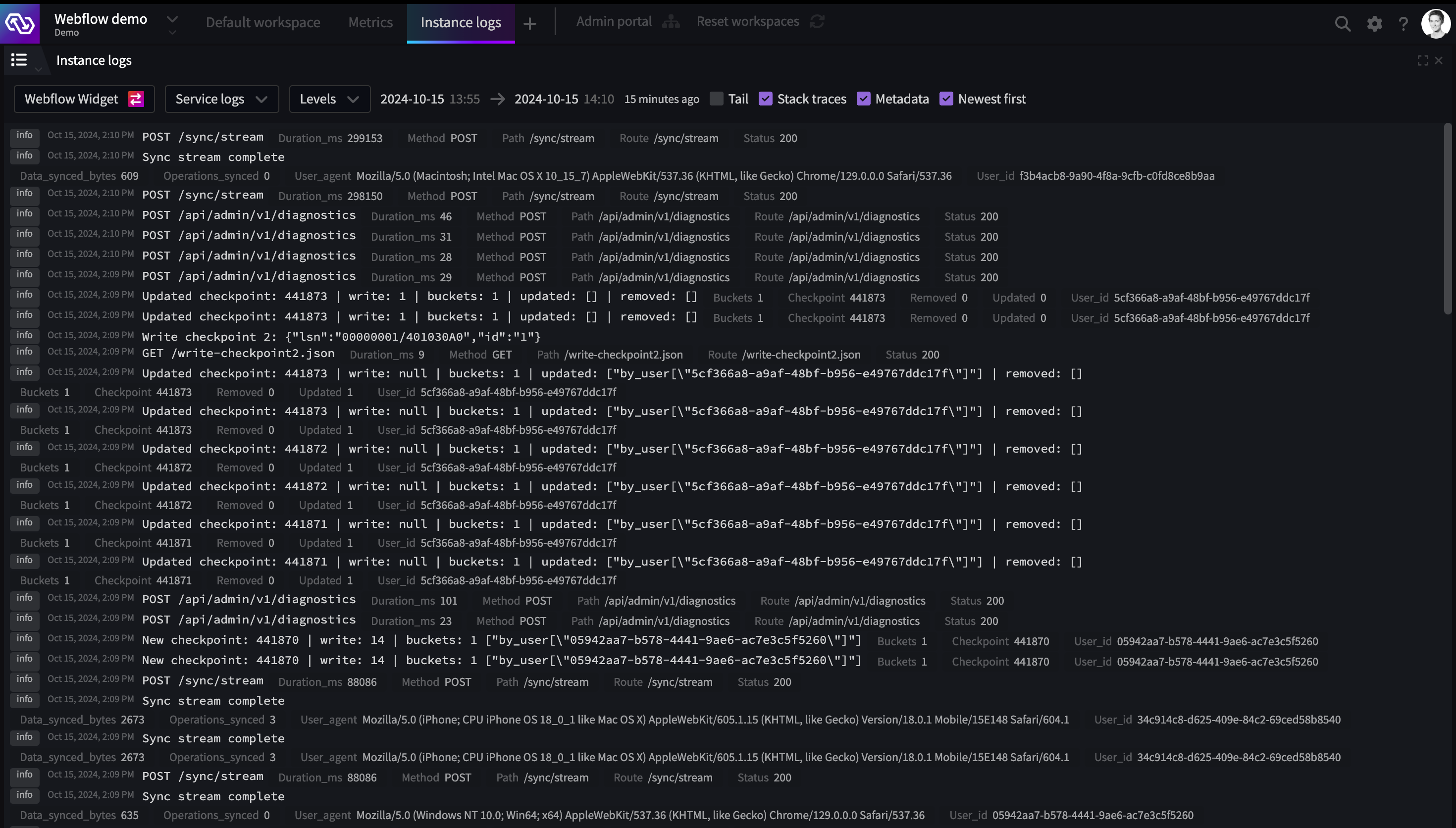Click the swap arrows icon beside Webflow Widget
The height and width of the screenshot is (828, 1456).
pyautogui.click(x=136, y=99)
